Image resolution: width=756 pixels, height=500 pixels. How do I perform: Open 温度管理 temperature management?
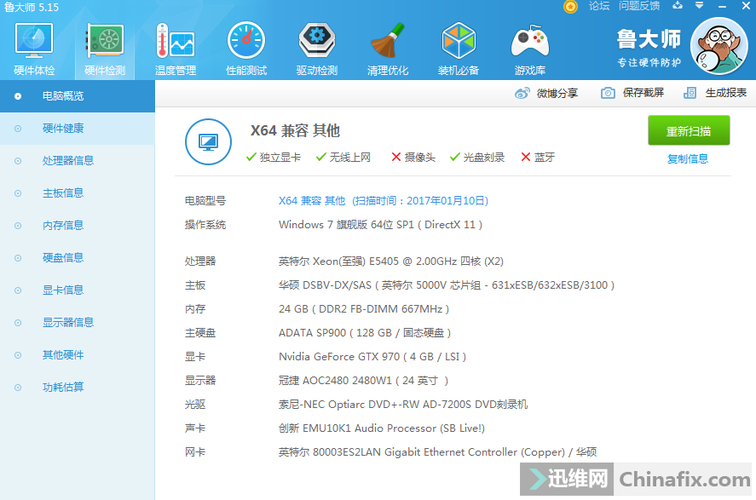[x=176, y=49]
